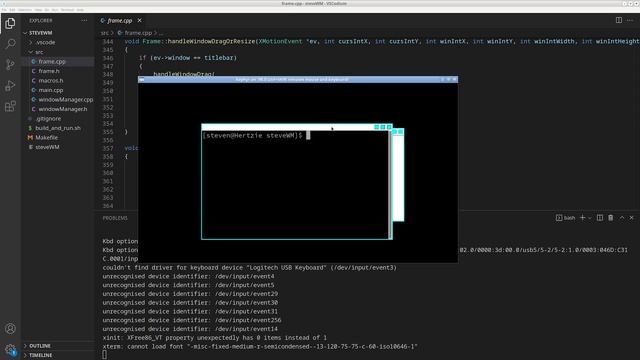Switch to the PROBLEMS panel tab

(x=115, y=218)
